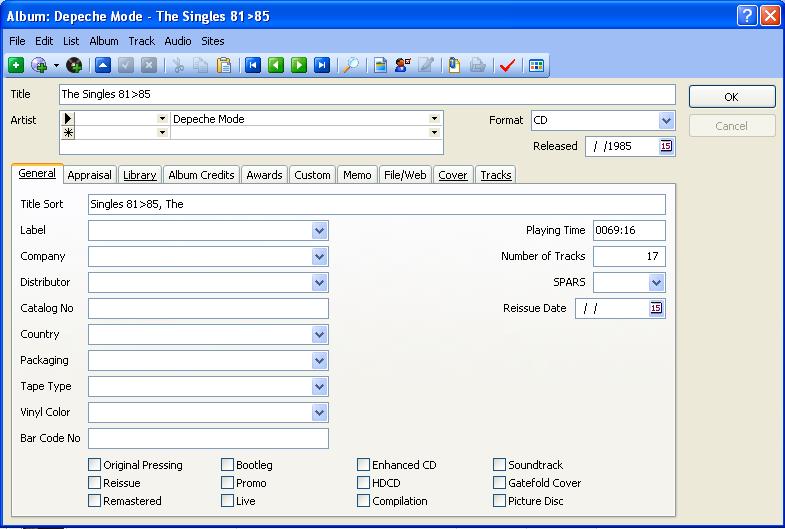Go to previous record green arrow
785x529 pixels.
click(276, 65)
